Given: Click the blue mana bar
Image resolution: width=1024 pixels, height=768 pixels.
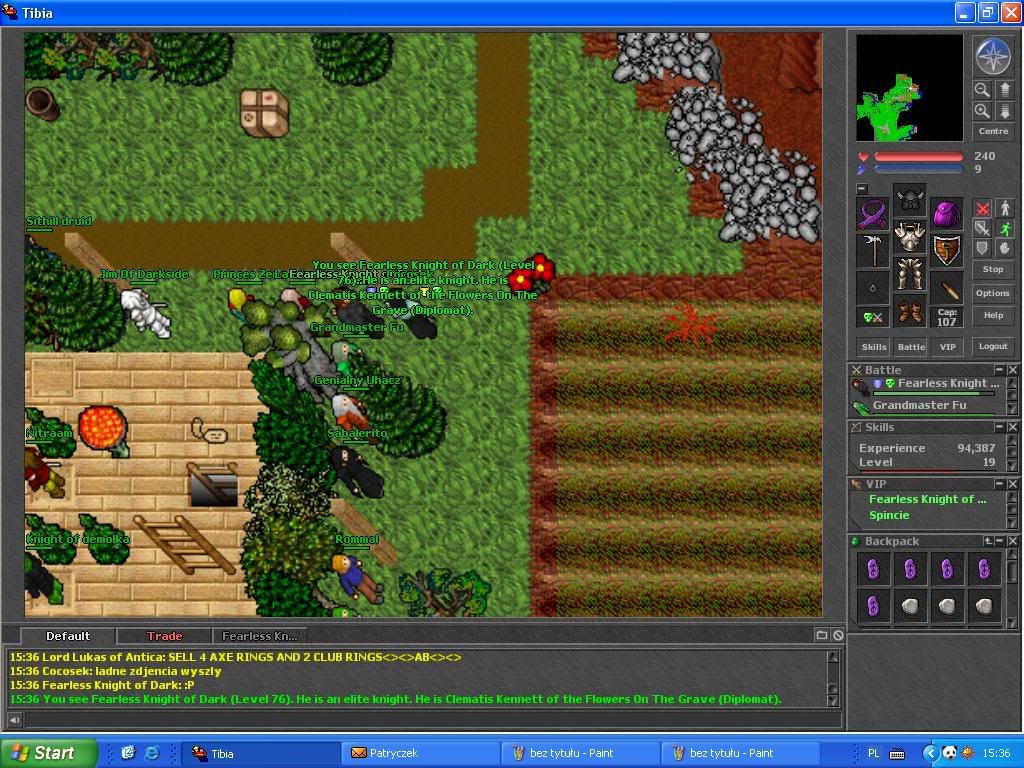Looking at the screenshot, I should coord(918,169).
